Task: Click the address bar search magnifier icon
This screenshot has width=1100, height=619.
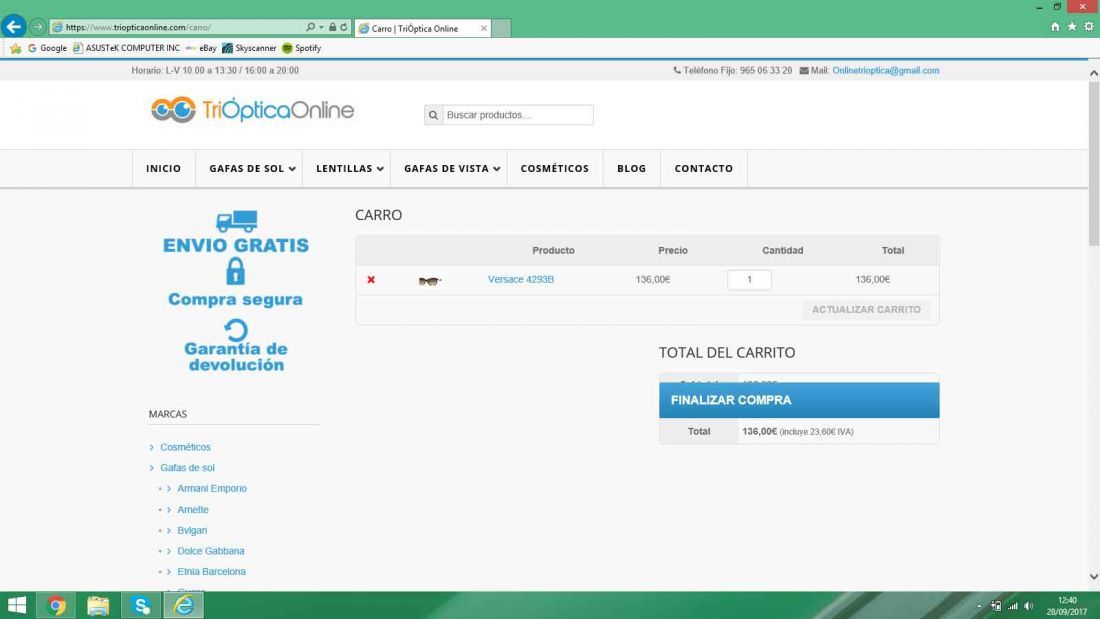Action: point(310,27)
